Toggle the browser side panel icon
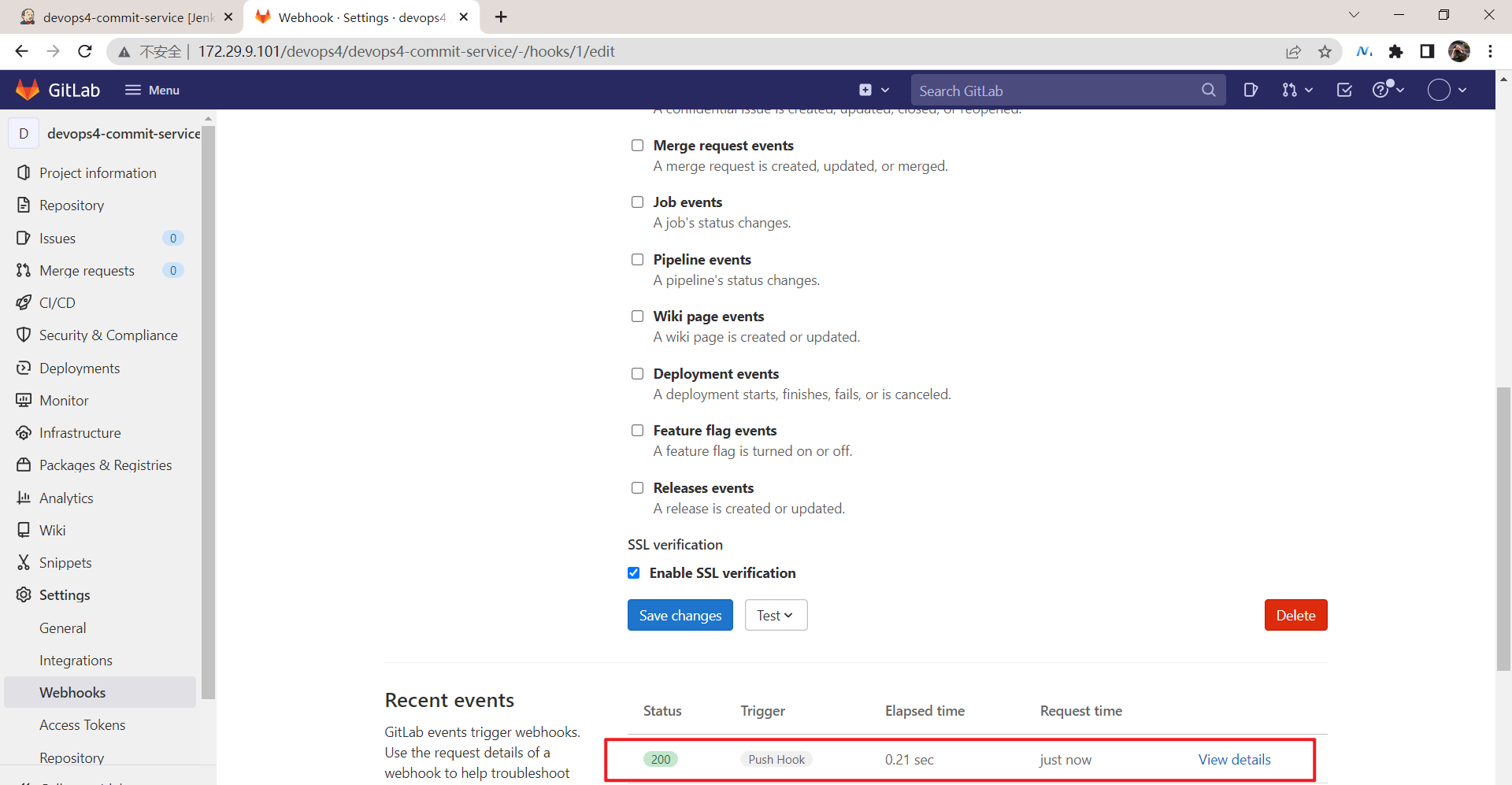This screenshot has height=785, width=1512. pyautogui.click(x=1427, y=51)
